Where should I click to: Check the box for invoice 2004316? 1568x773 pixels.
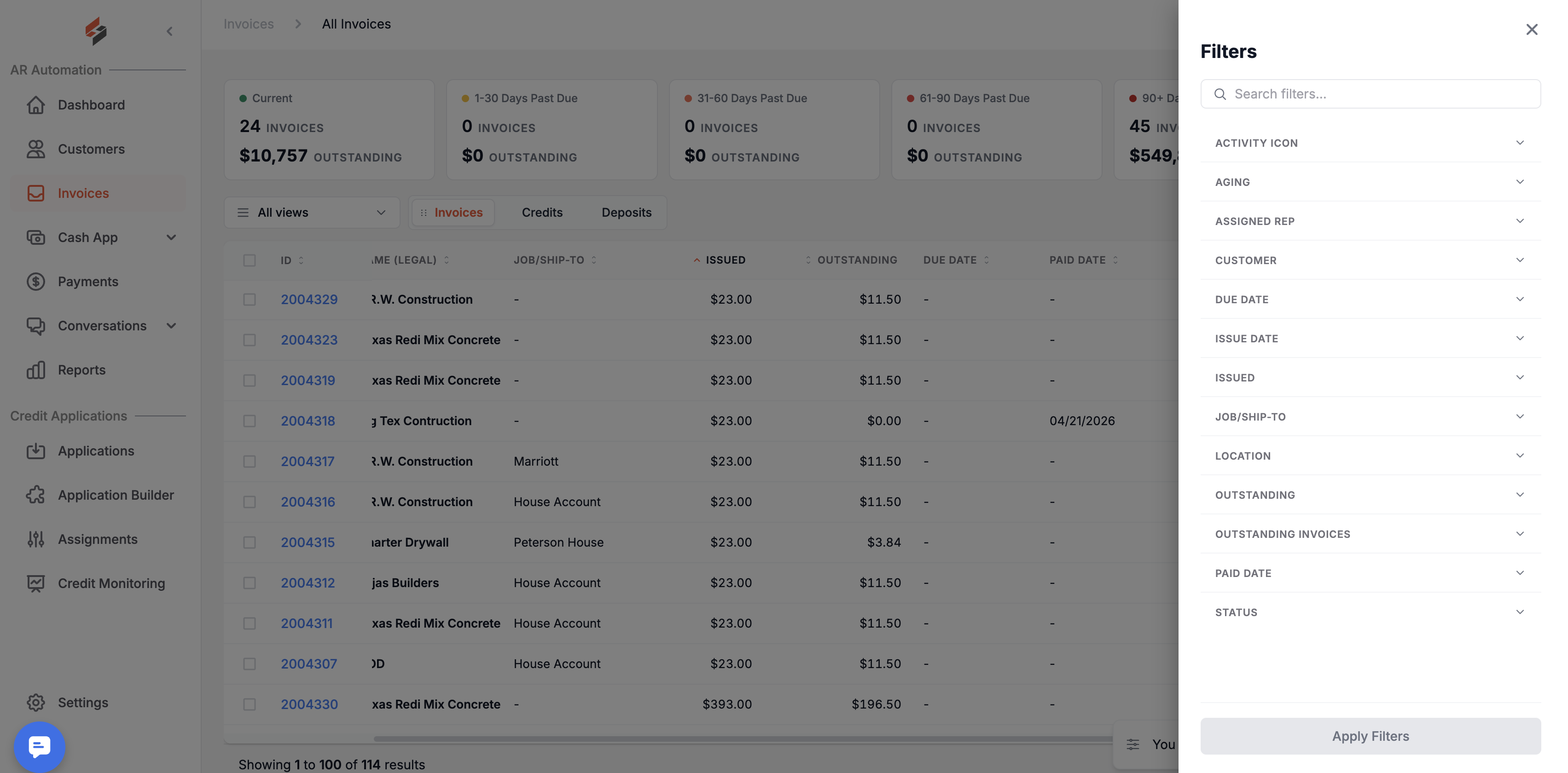(250, 502)
